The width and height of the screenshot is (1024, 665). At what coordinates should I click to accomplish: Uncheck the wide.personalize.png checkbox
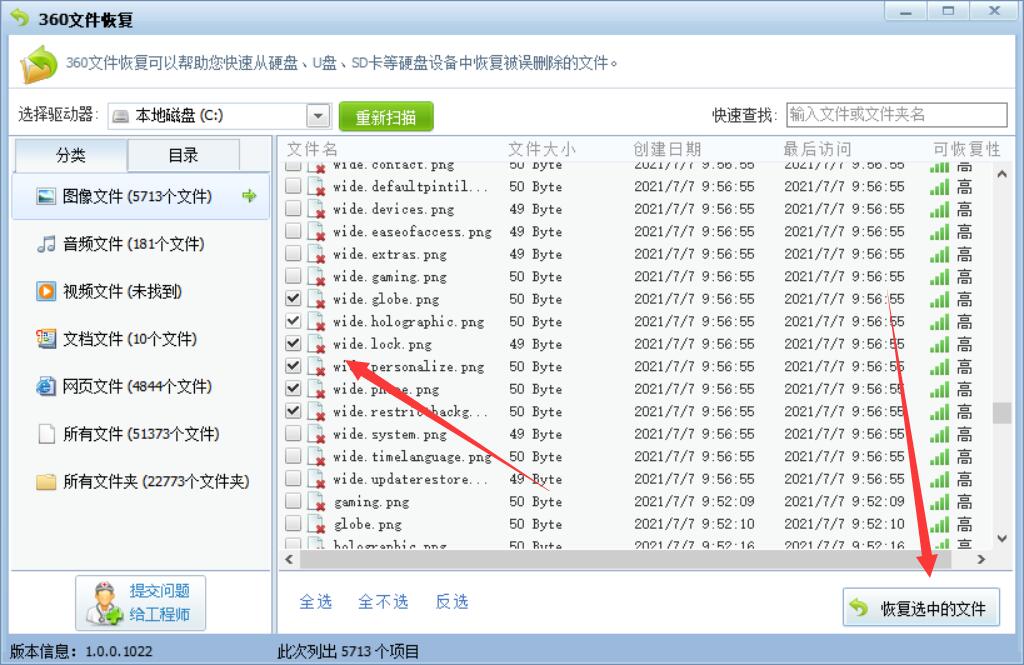click(293, 366)
